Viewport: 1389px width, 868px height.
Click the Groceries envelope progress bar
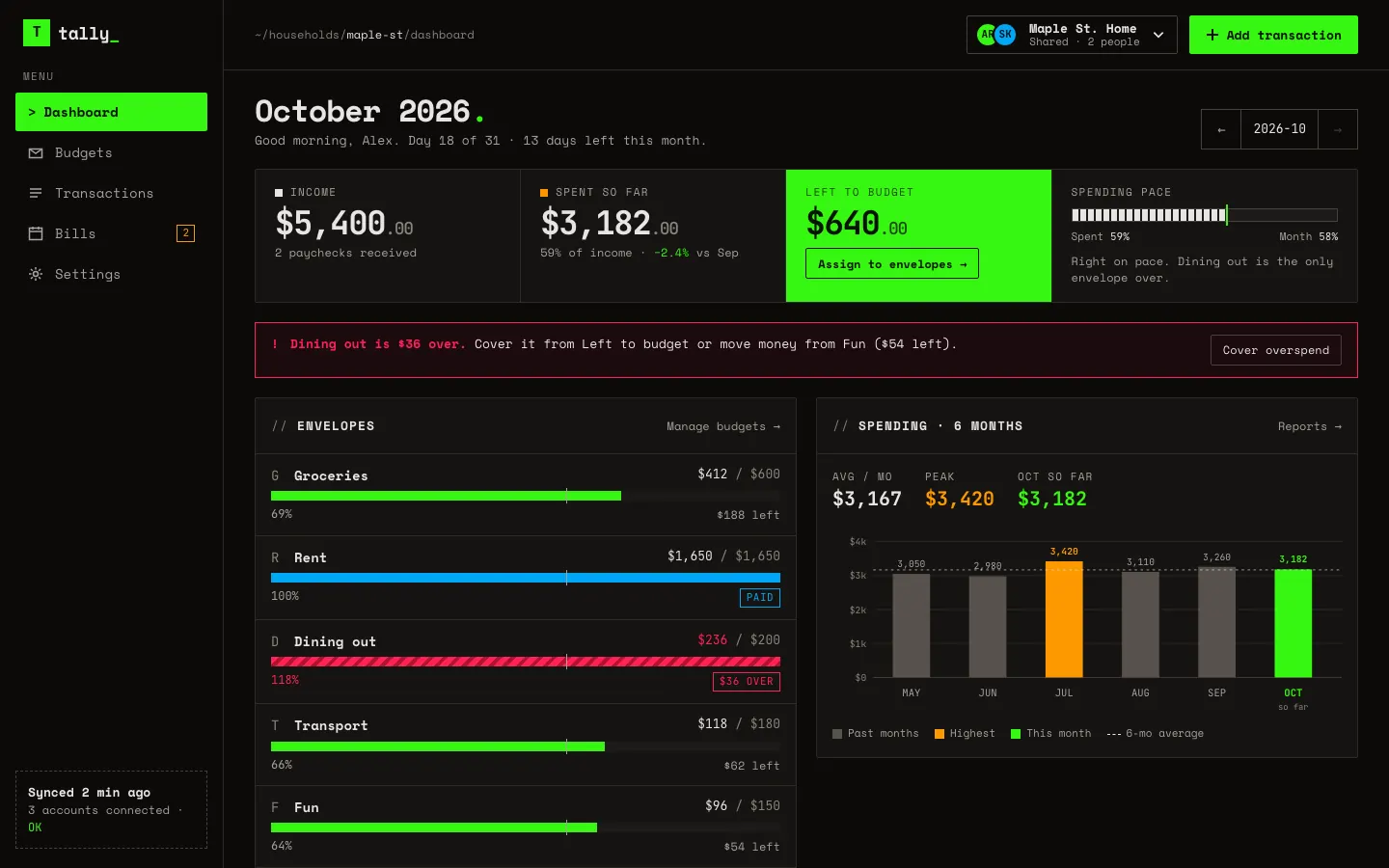[526, 496]
